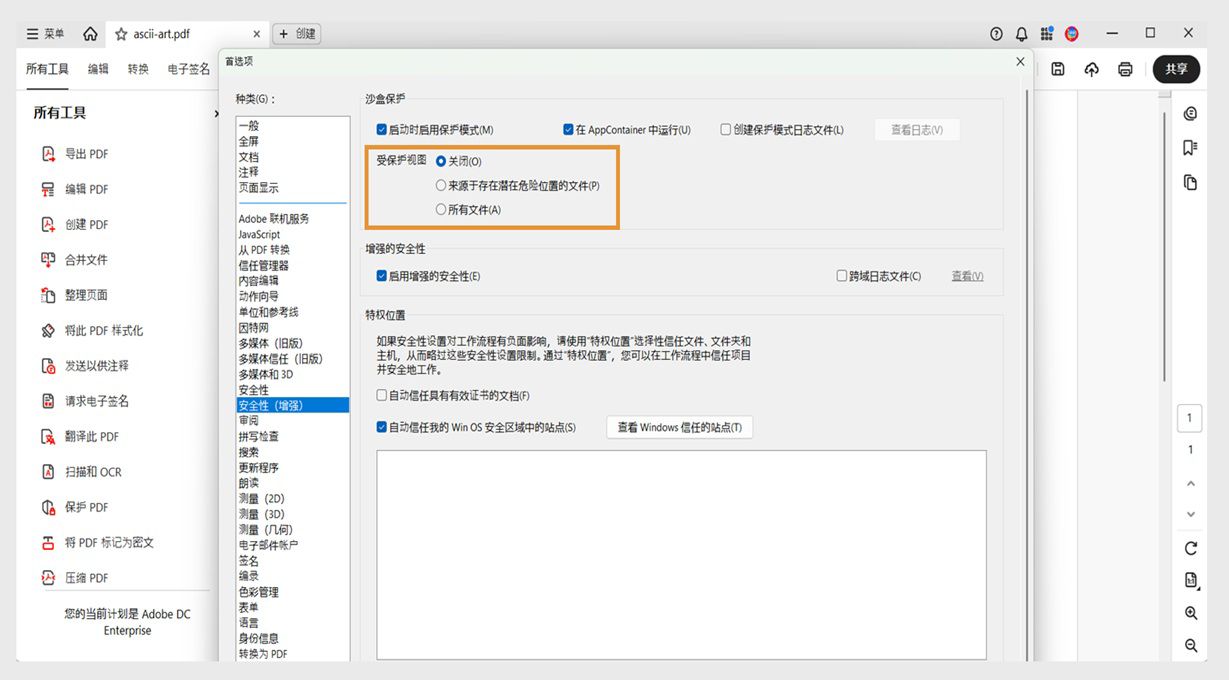Click the 查看 Windows 信任的站点 button
Viewport: 1229px width, 680px height.
[x=679, y=426]
